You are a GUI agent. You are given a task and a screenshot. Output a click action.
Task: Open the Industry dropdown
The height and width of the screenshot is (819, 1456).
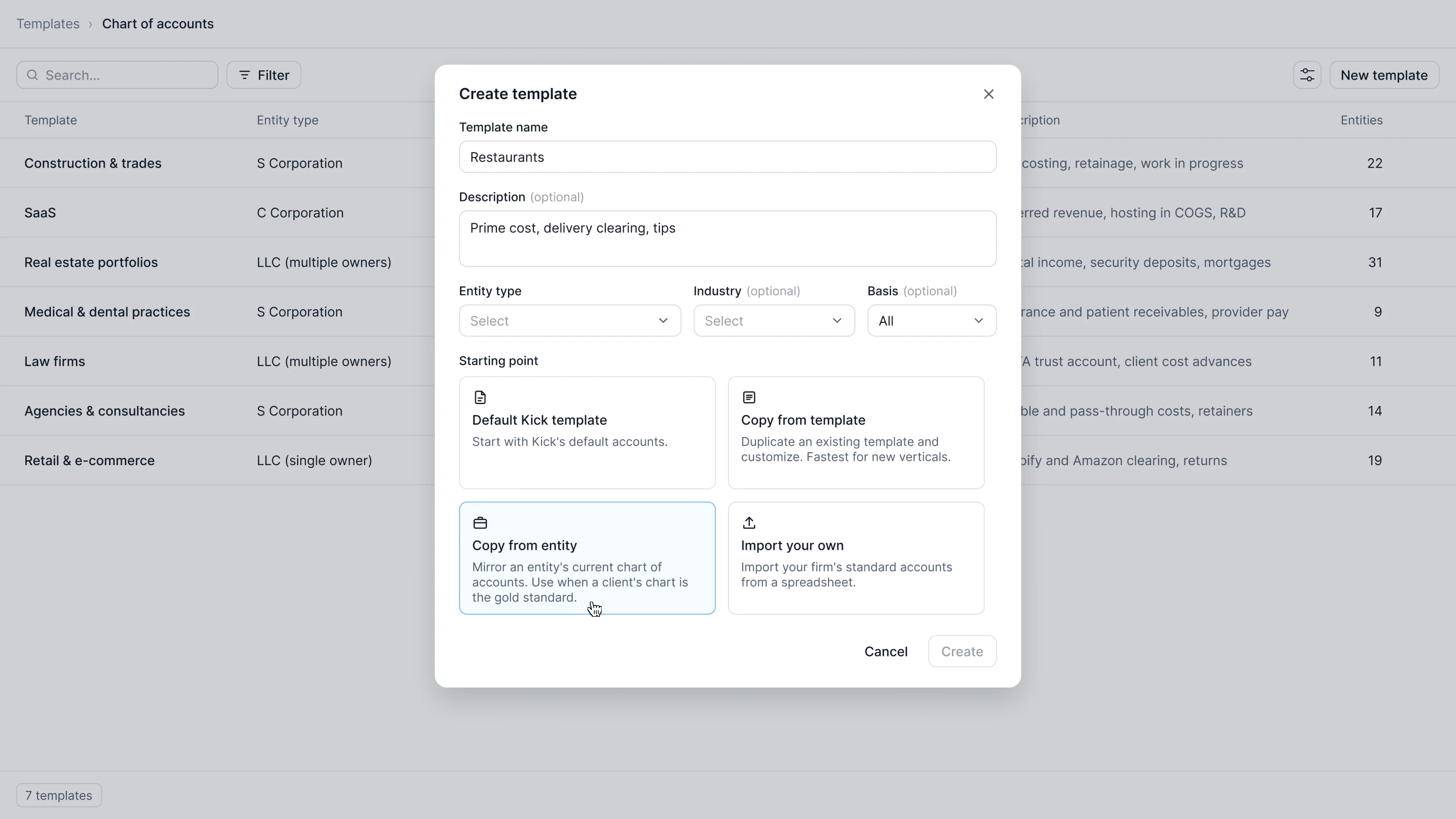pyautogui.click(x=774, y=321)
